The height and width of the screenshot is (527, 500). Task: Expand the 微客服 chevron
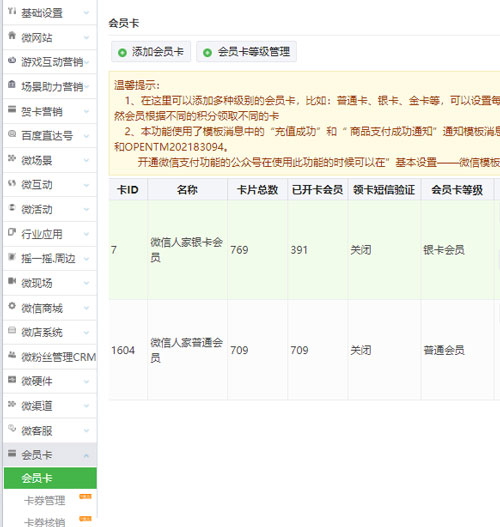point(86,431)
